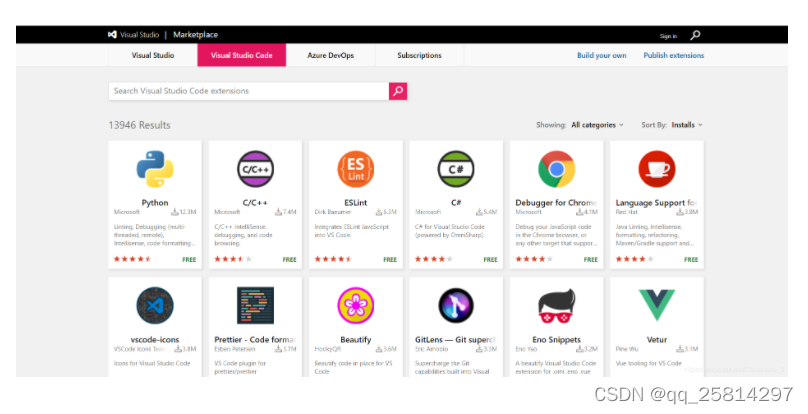808x414 pixels.
Task: Open the Publish extensions link
Action: tap(674, 55)
